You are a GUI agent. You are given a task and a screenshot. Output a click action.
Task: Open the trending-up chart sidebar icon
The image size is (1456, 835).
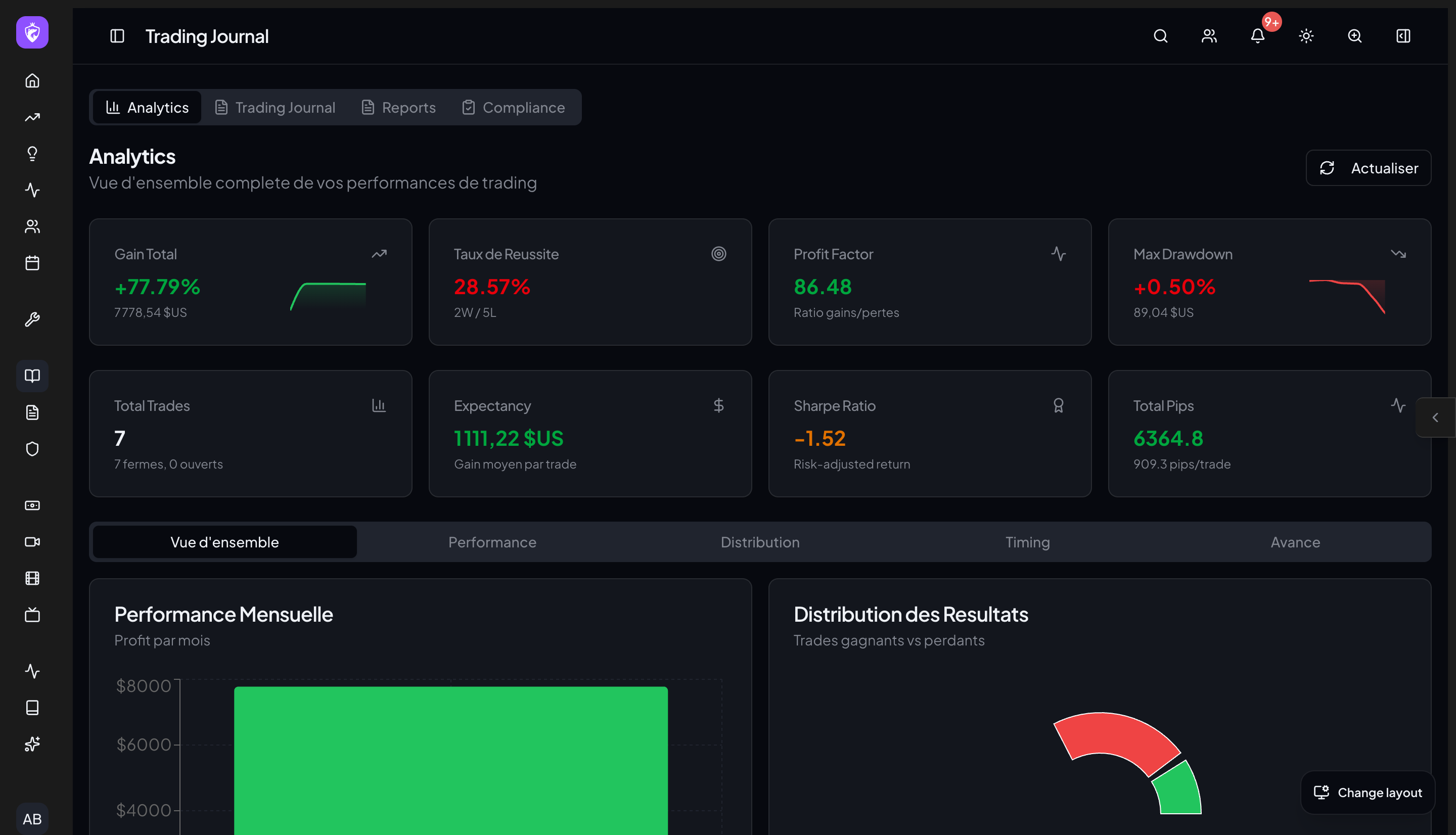point(32,117)
